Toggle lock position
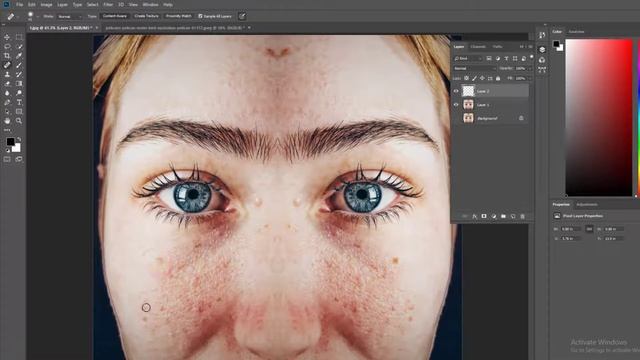640x360 pixels. click(482, 78)
